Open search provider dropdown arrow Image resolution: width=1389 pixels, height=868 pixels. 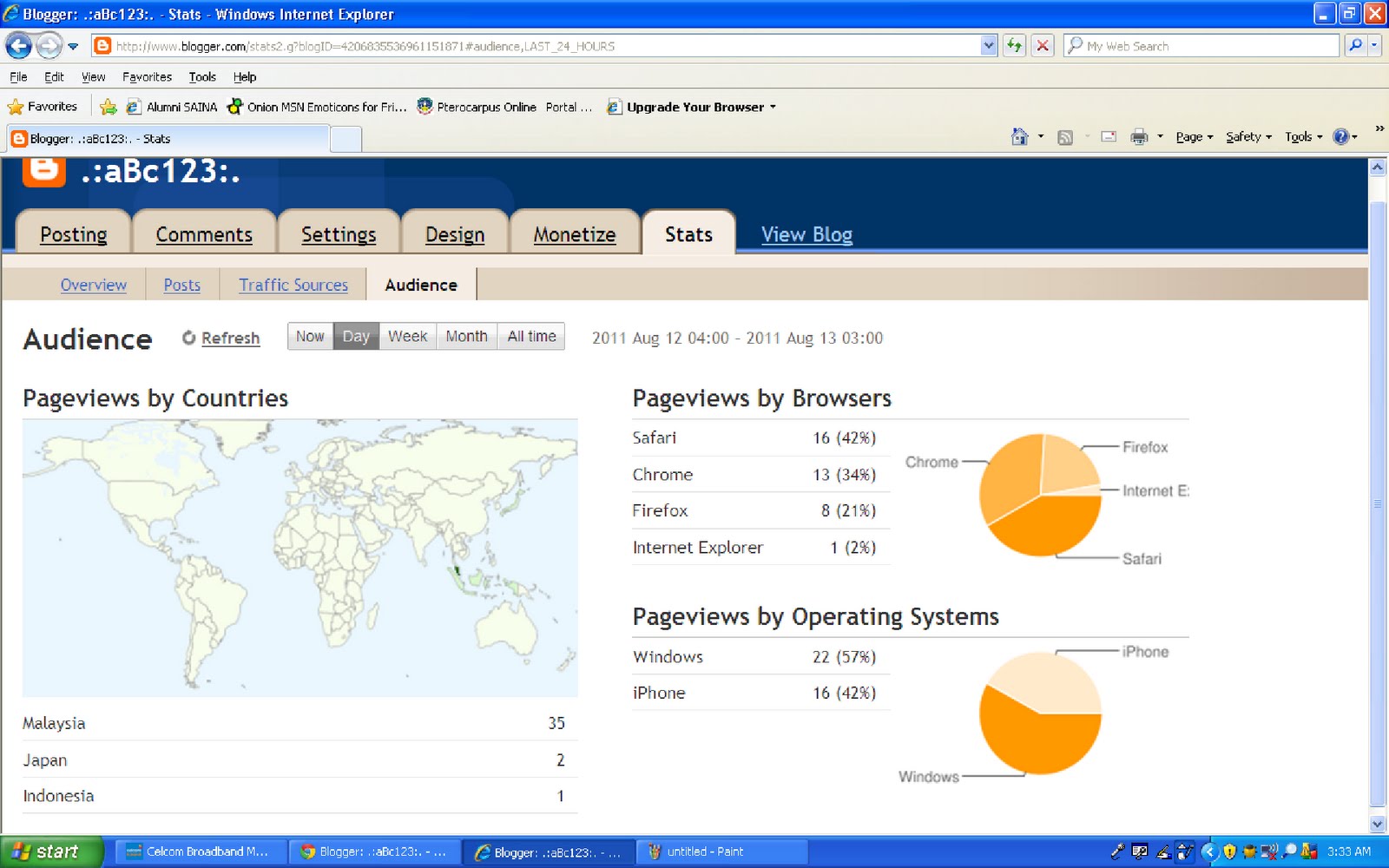click(x=1374, y=45)
